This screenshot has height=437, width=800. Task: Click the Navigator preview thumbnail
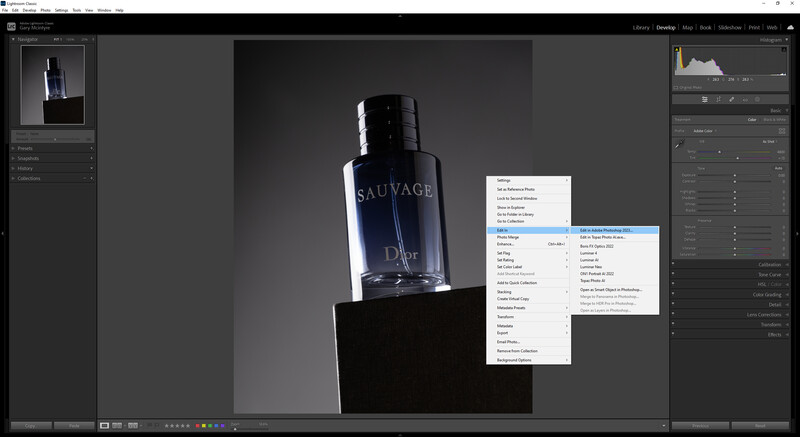[53, 85]
